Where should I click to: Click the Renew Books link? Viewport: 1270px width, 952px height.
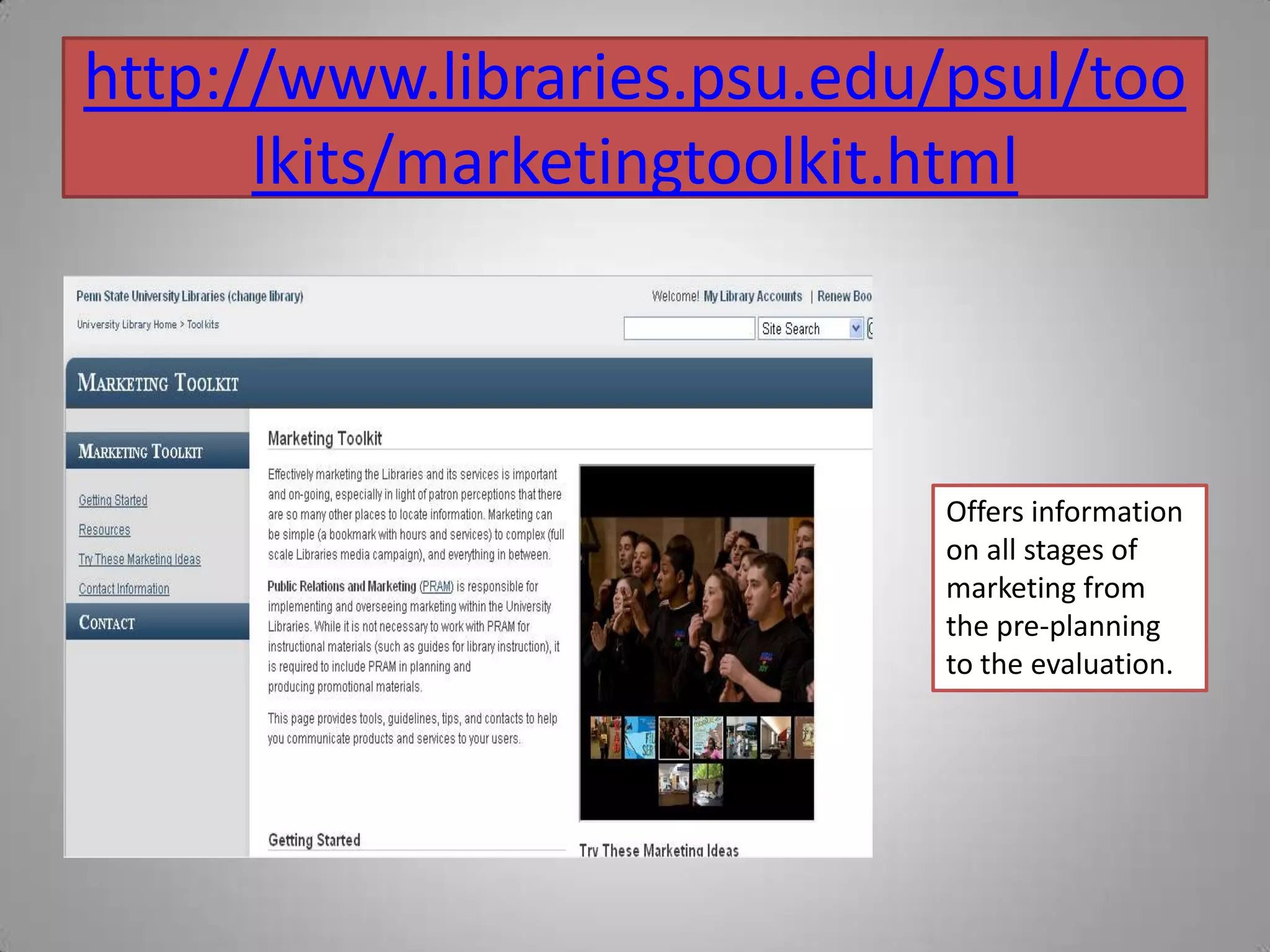point(844,296)
